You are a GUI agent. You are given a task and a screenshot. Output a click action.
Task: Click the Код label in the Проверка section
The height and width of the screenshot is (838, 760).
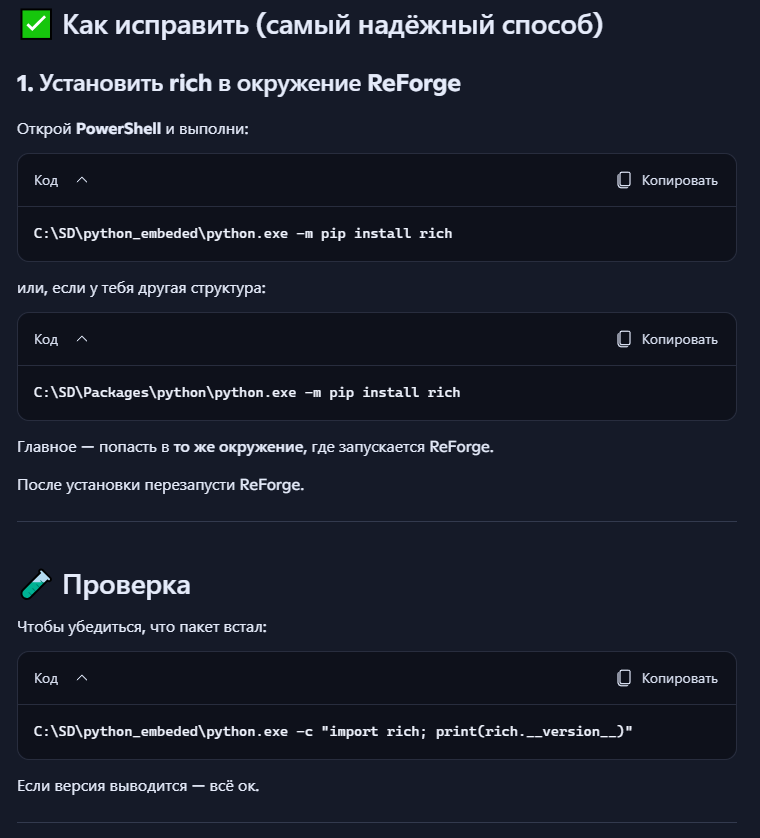[46, 678]
